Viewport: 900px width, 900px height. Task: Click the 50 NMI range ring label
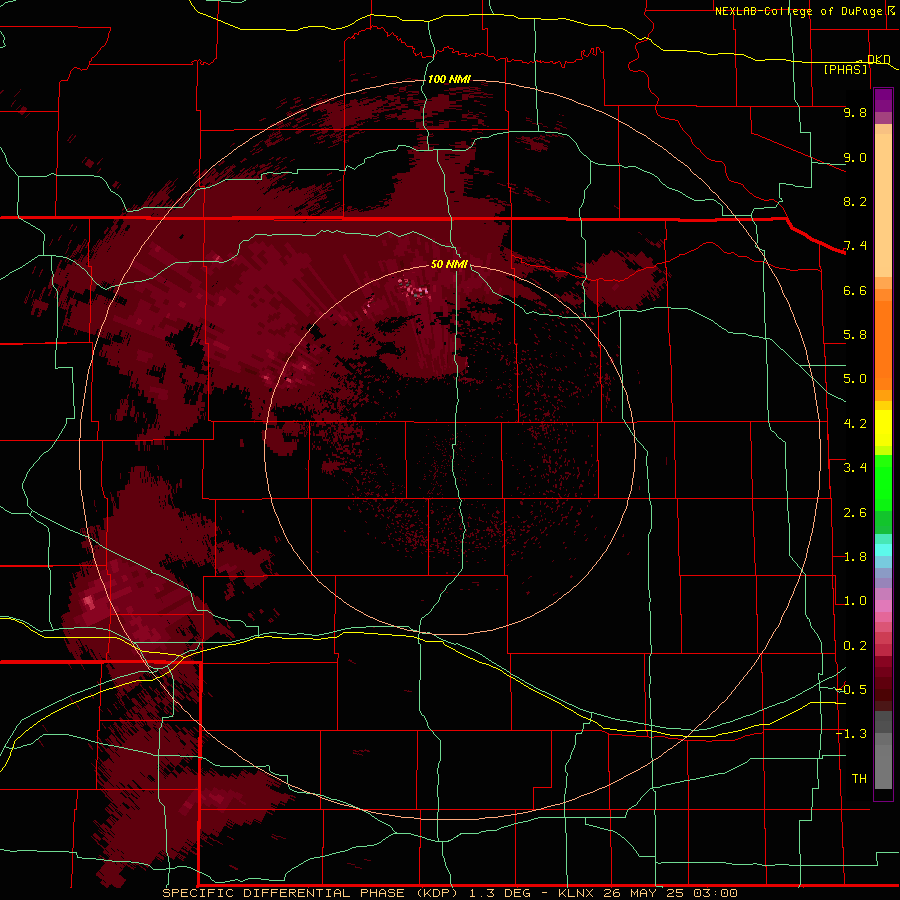click(x=449, y=264)
